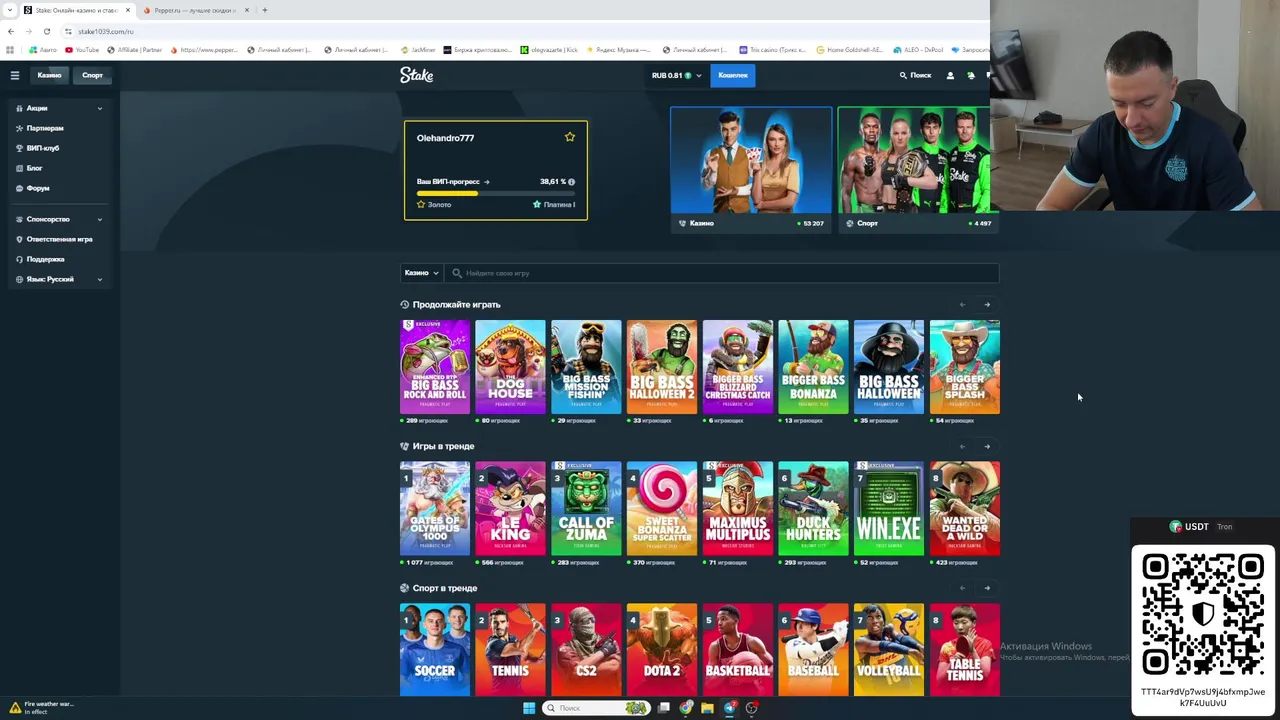The image size is (1280, 720).
Task: Open the RUB 0.81 balance dropdown
Action: pyautogui.click(x=676, y=75)
